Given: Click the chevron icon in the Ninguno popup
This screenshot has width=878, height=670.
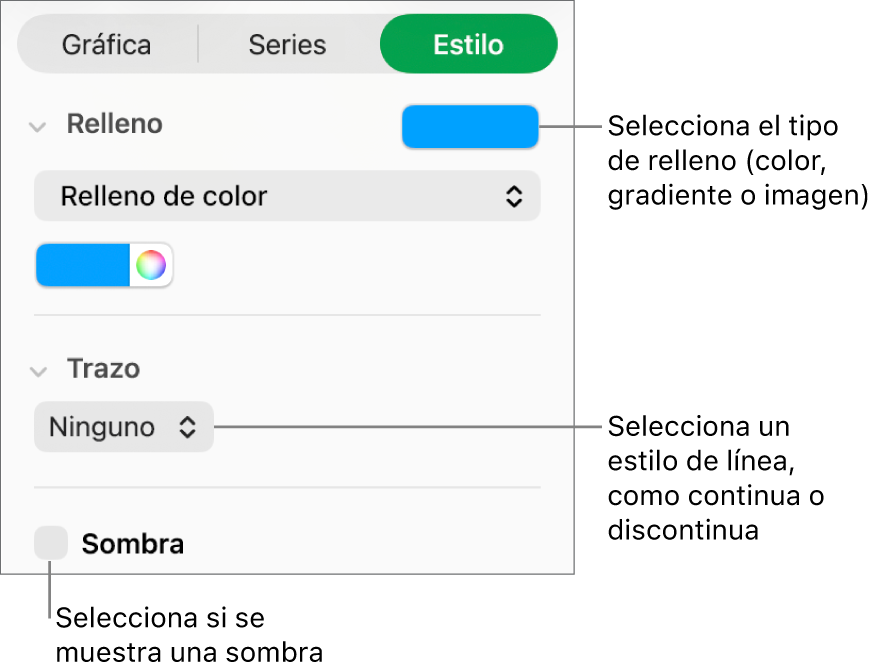Looking at the screenshot, I should (x=189, y=427).
